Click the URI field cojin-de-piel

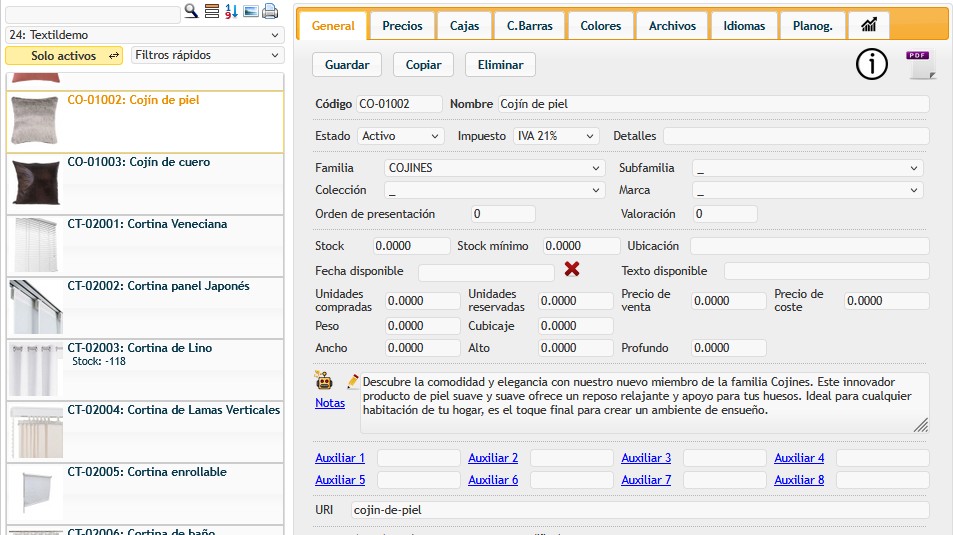(640, 510)
